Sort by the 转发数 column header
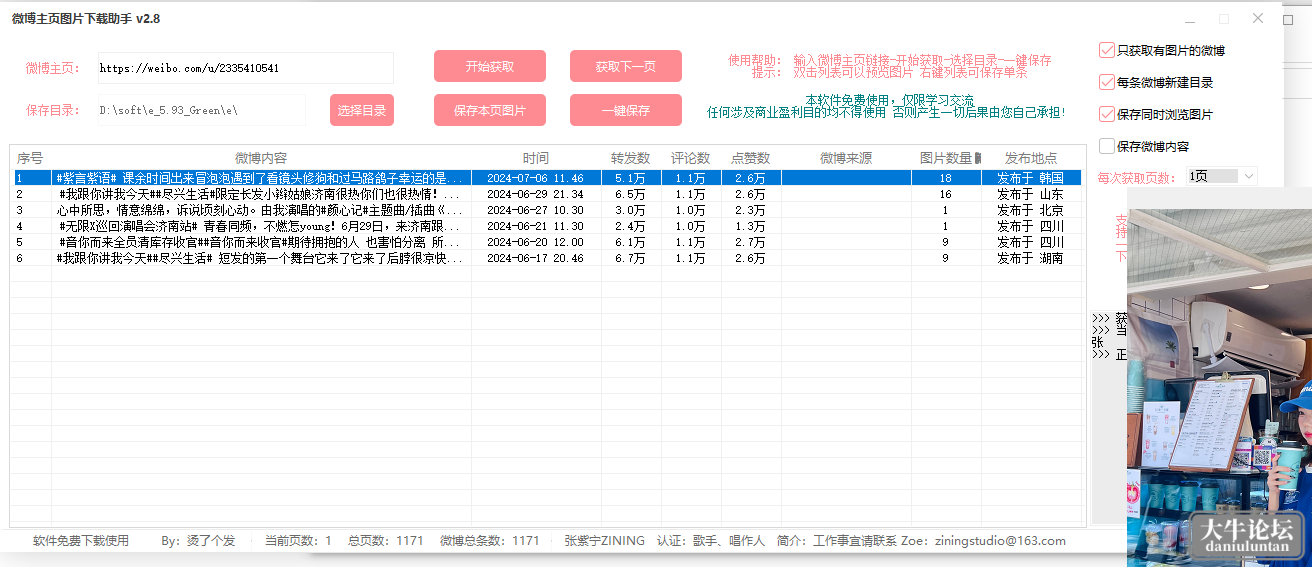 [631, 158]
